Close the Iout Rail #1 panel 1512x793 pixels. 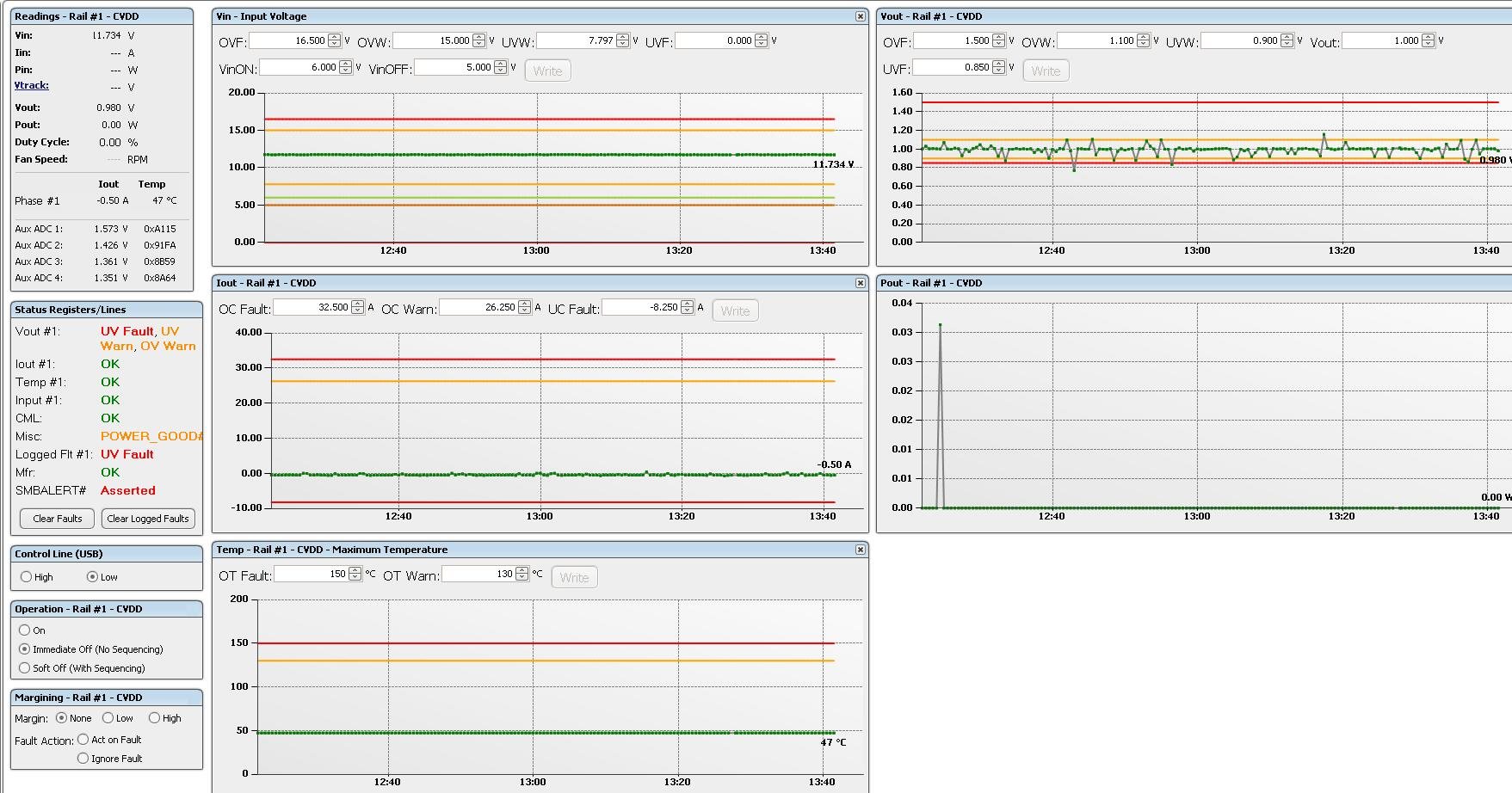[861, 283]
